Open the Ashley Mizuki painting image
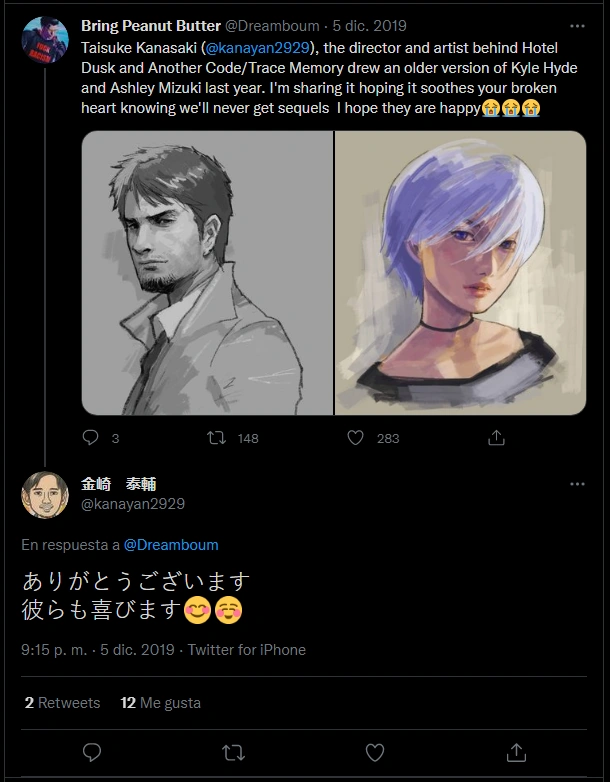This screenshot has width=610, height=782. tap(460, 273)
